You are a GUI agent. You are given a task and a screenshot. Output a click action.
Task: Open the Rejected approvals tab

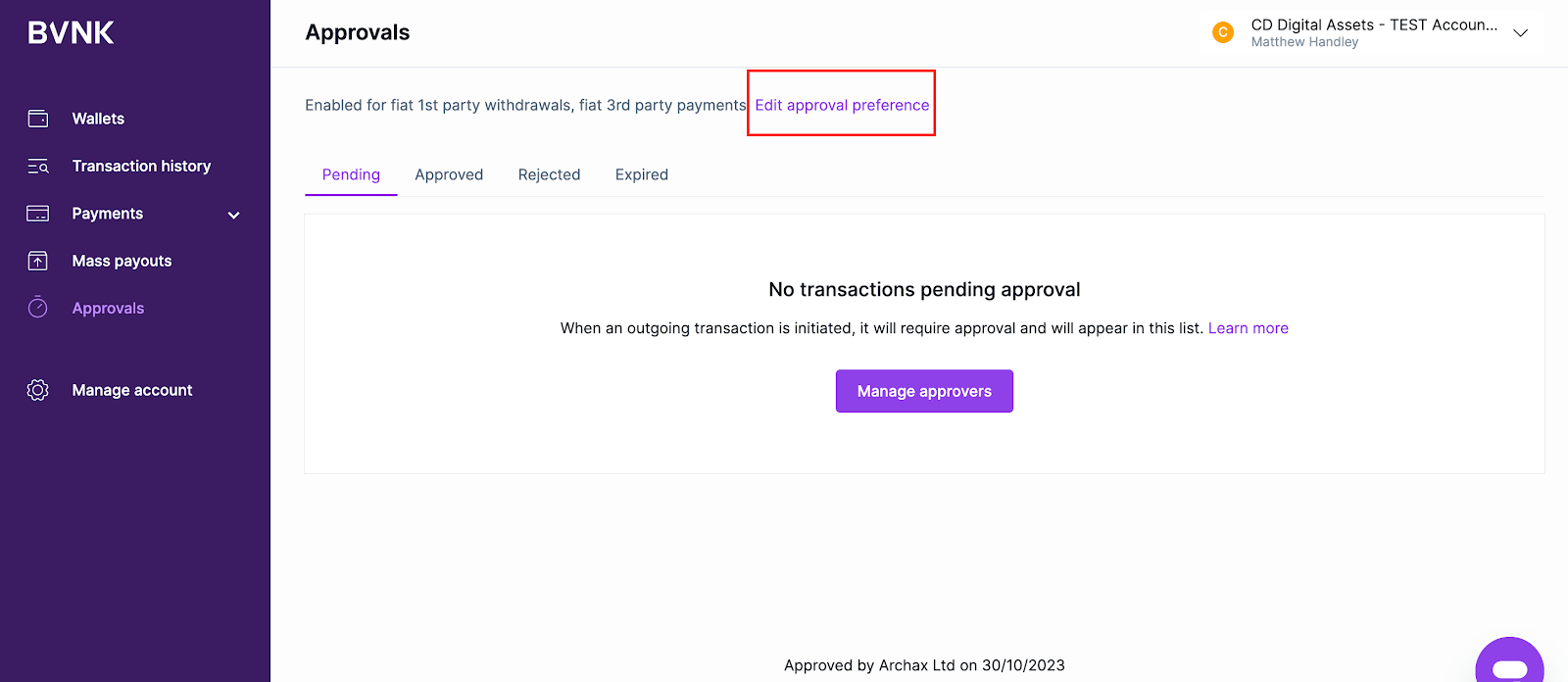pyautogui.click(x=549, y=174)
